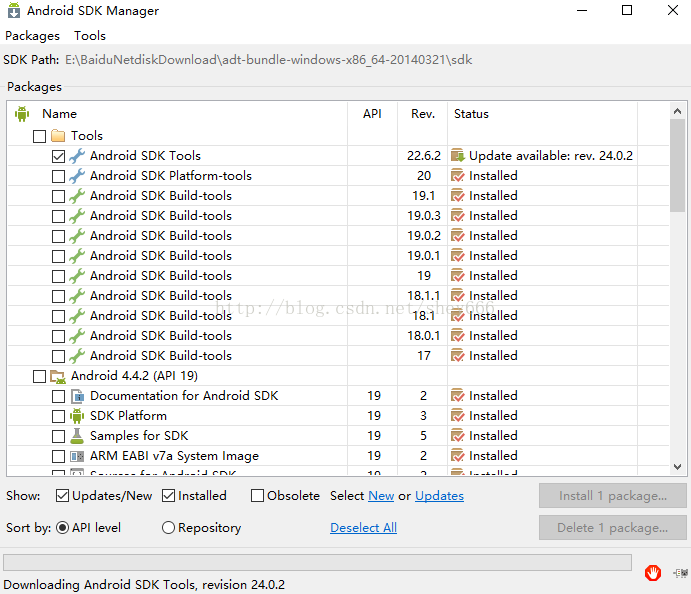The height and width of the screenshot is (594, 691).
Task: Uncheck the Android SDK Tools checkbox
Action: 58,156
